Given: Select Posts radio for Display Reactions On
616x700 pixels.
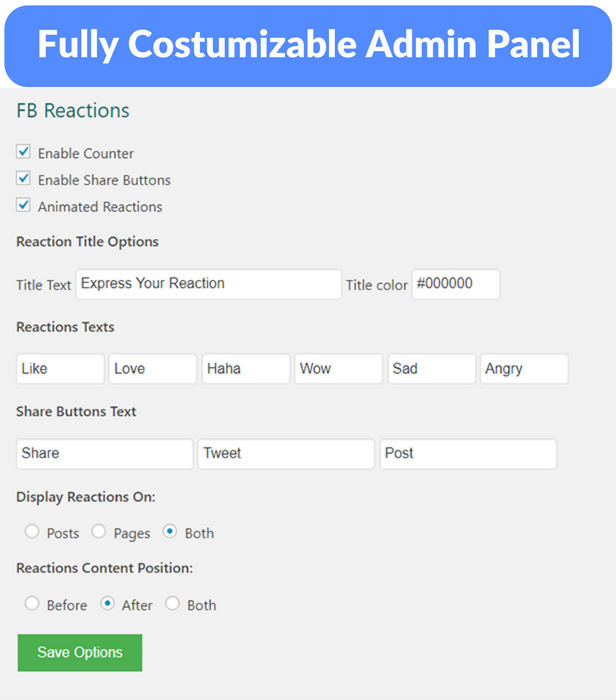Looking at the screenshot, I should [x=32, y=532].
